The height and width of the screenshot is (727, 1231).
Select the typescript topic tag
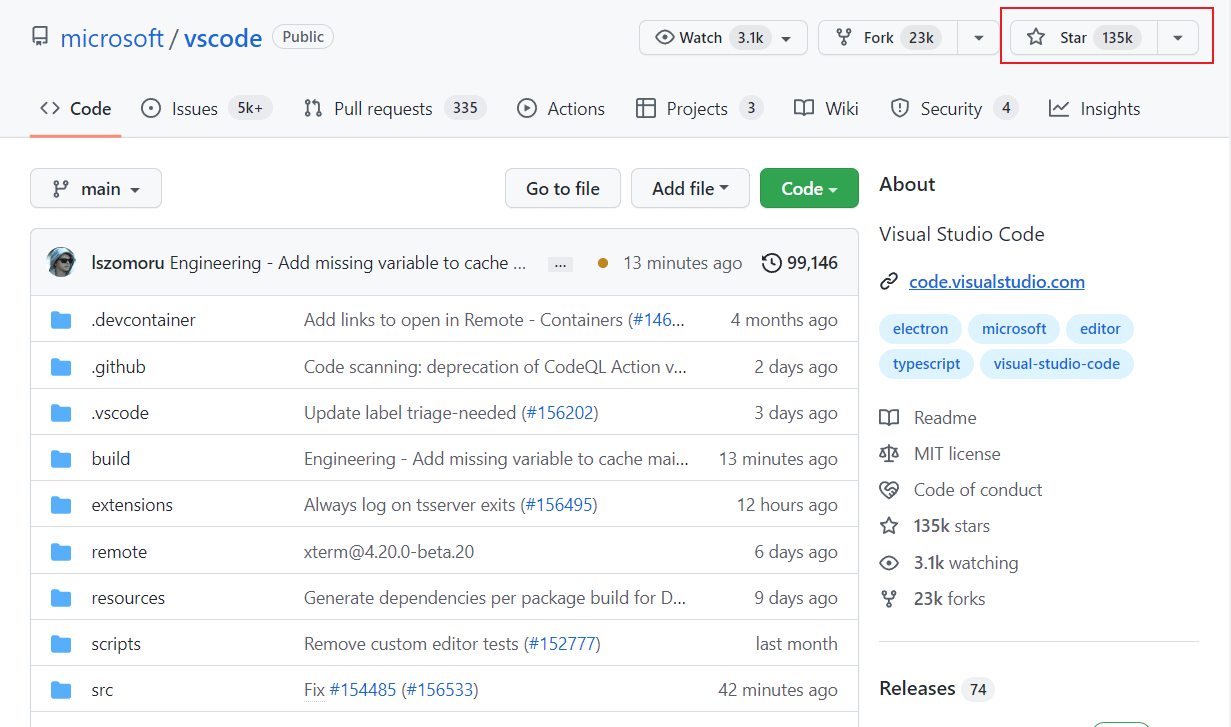[x=926, y=364]
